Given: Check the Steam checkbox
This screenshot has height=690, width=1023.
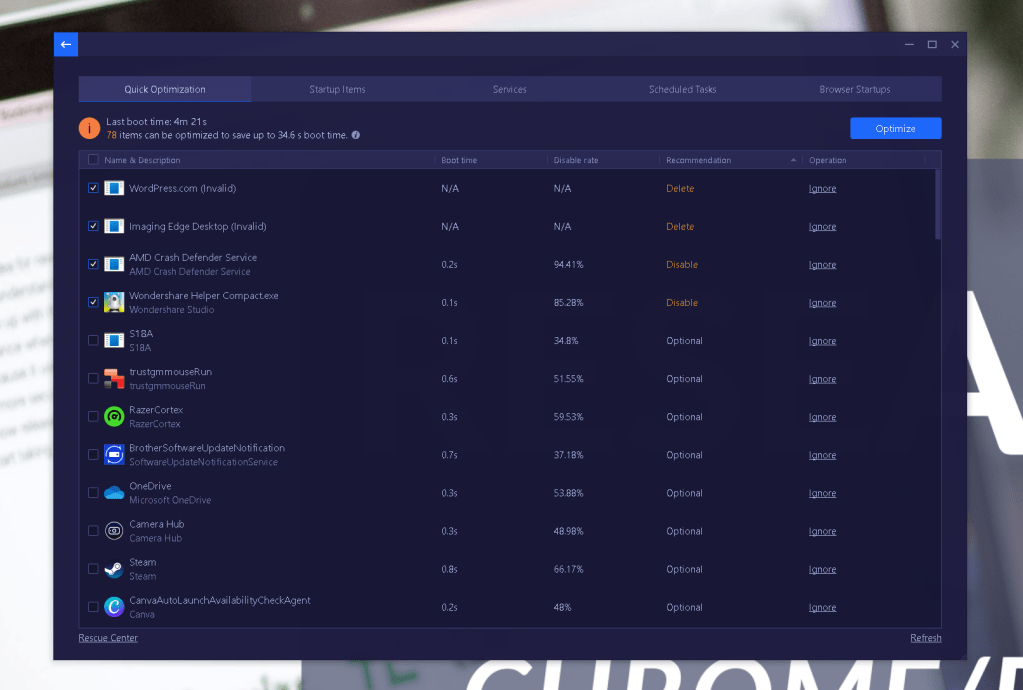Looking at the screenshot, I should point(93,569).
